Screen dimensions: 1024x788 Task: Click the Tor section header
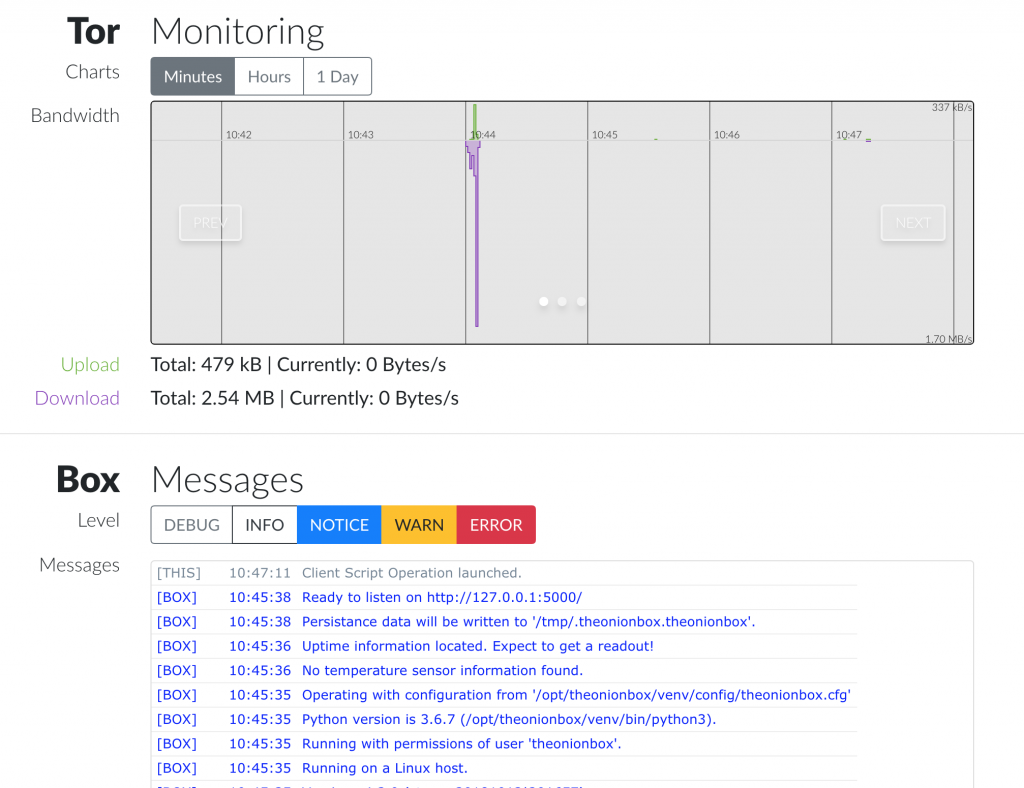93,31
